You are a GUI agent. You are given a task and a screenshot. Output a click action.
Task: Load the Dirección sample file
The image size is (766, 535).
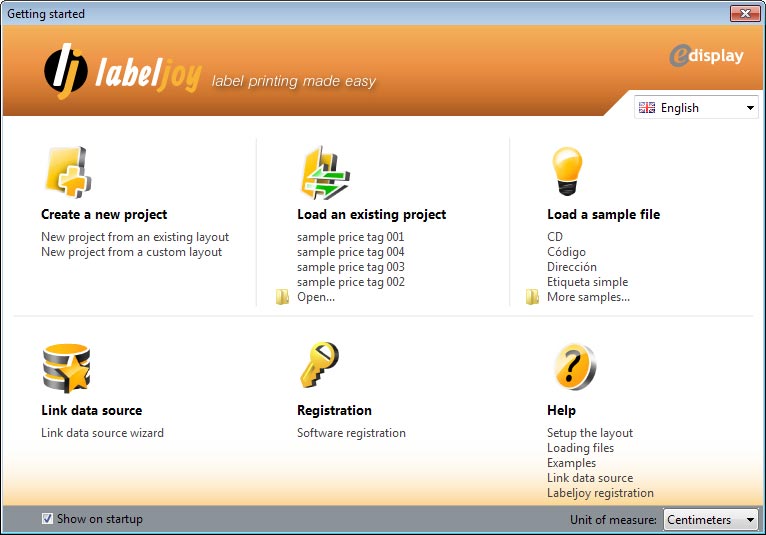(572, 267)
